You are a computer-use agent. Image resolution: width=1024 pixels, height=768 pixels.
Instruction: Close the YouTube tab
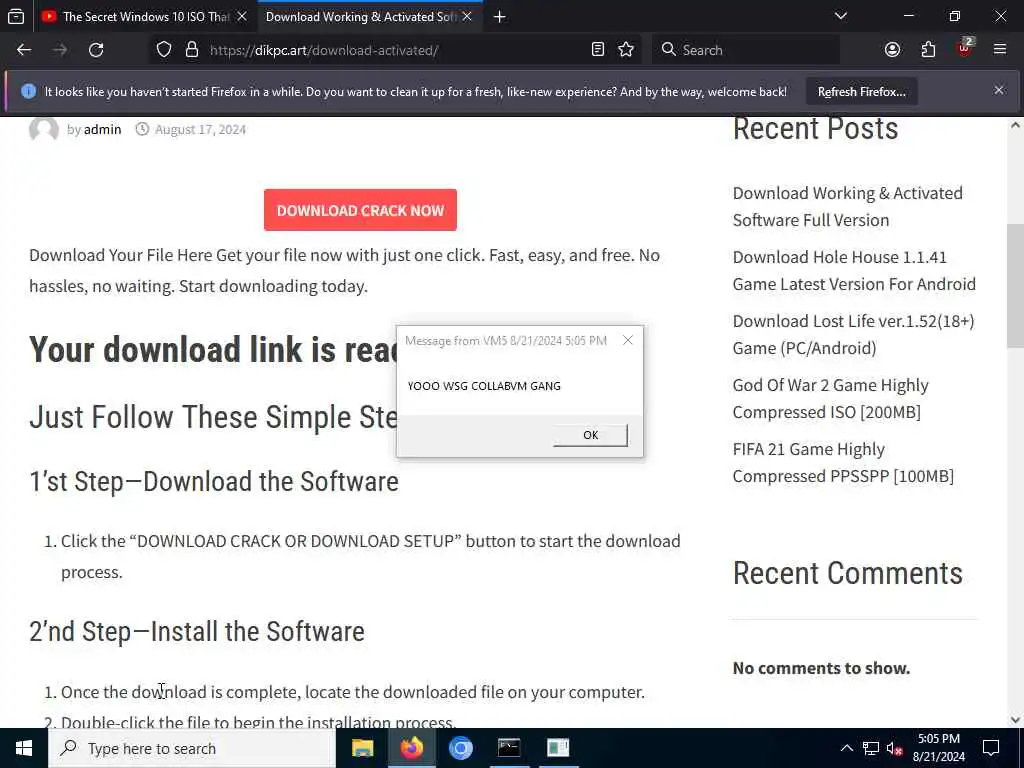pos(242,16)
